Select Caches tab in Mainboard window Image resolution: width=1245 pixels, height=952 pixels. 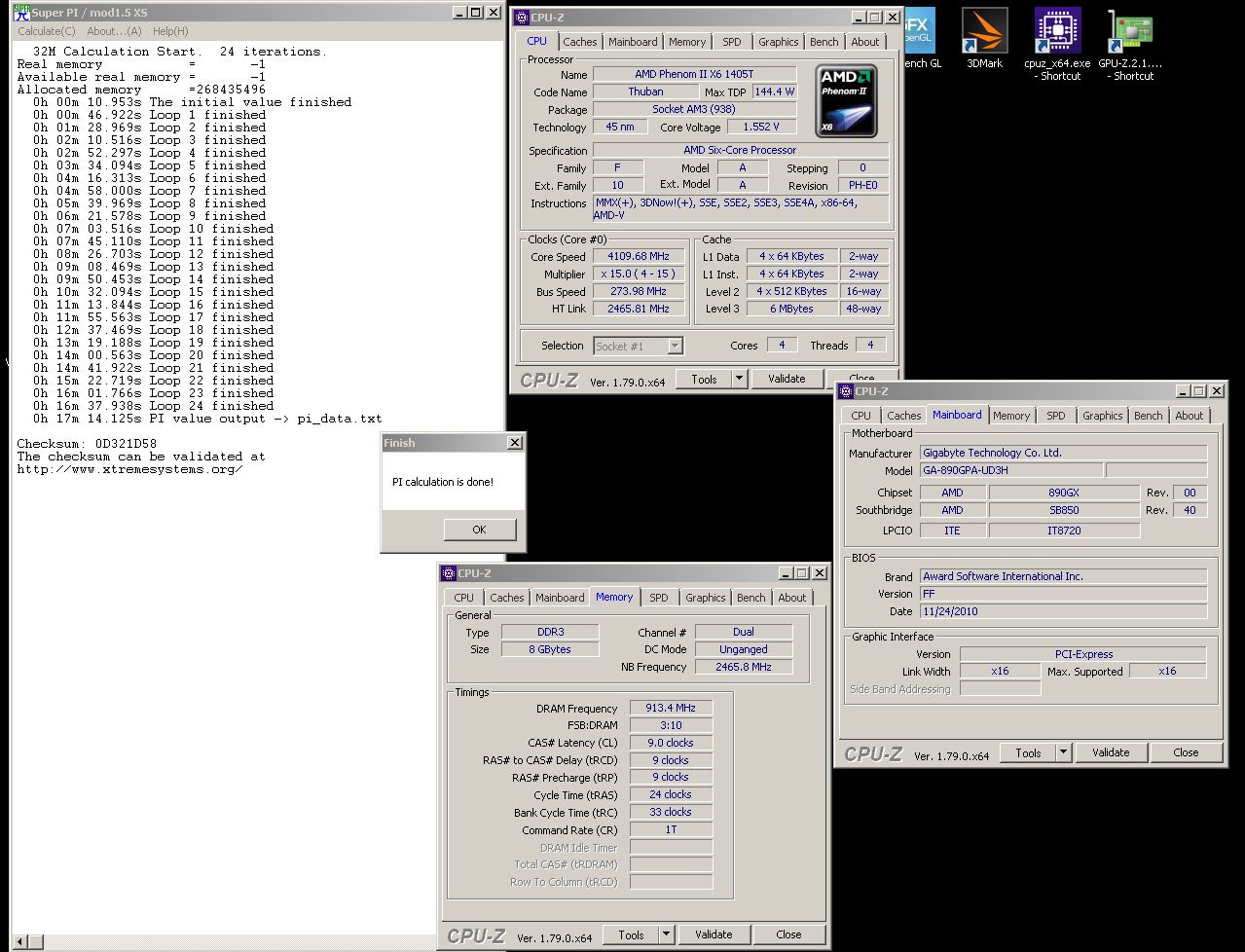tap(904, 416)
